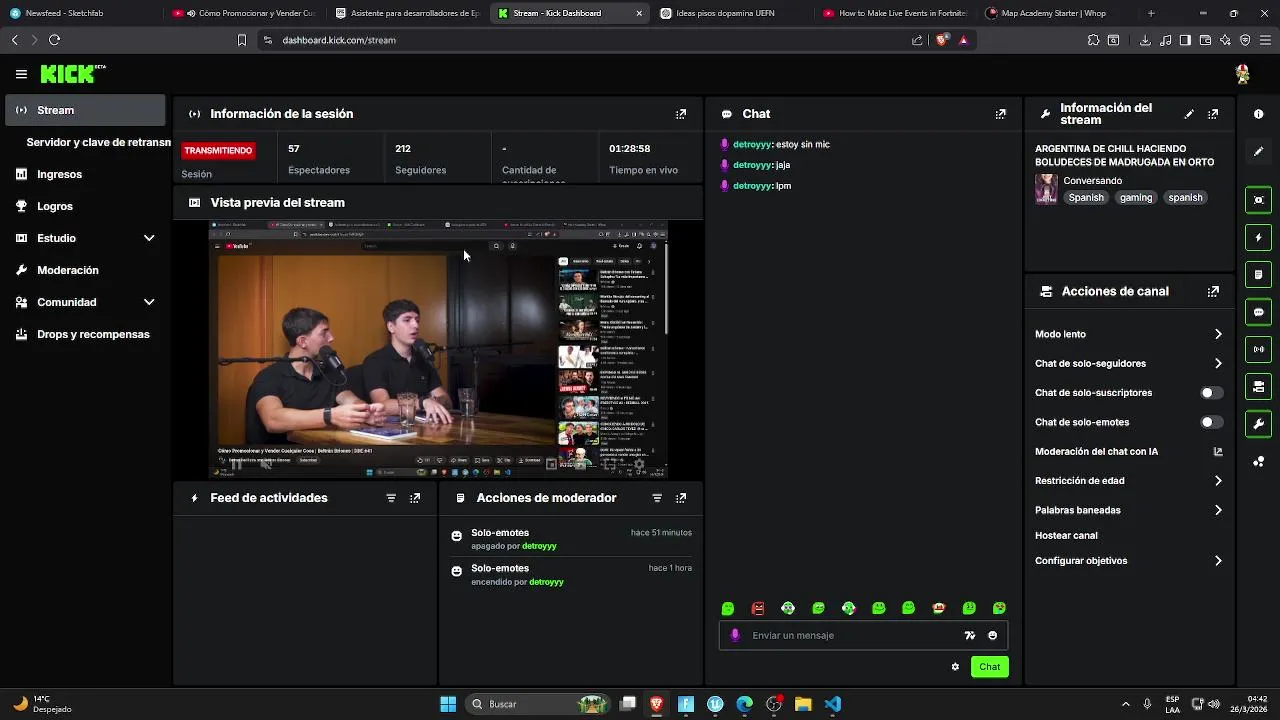The height and width of the screenshot is (720, 1280).
Task: Click the pencil icon in right sidebar
Action: tap(1258, 151)
